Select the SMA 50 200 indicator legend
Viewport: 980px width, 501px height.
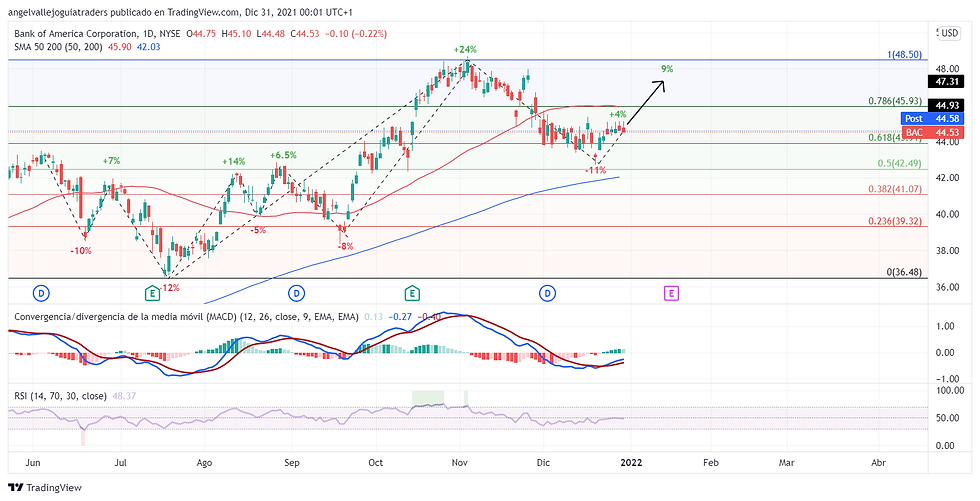click(58, 46)
